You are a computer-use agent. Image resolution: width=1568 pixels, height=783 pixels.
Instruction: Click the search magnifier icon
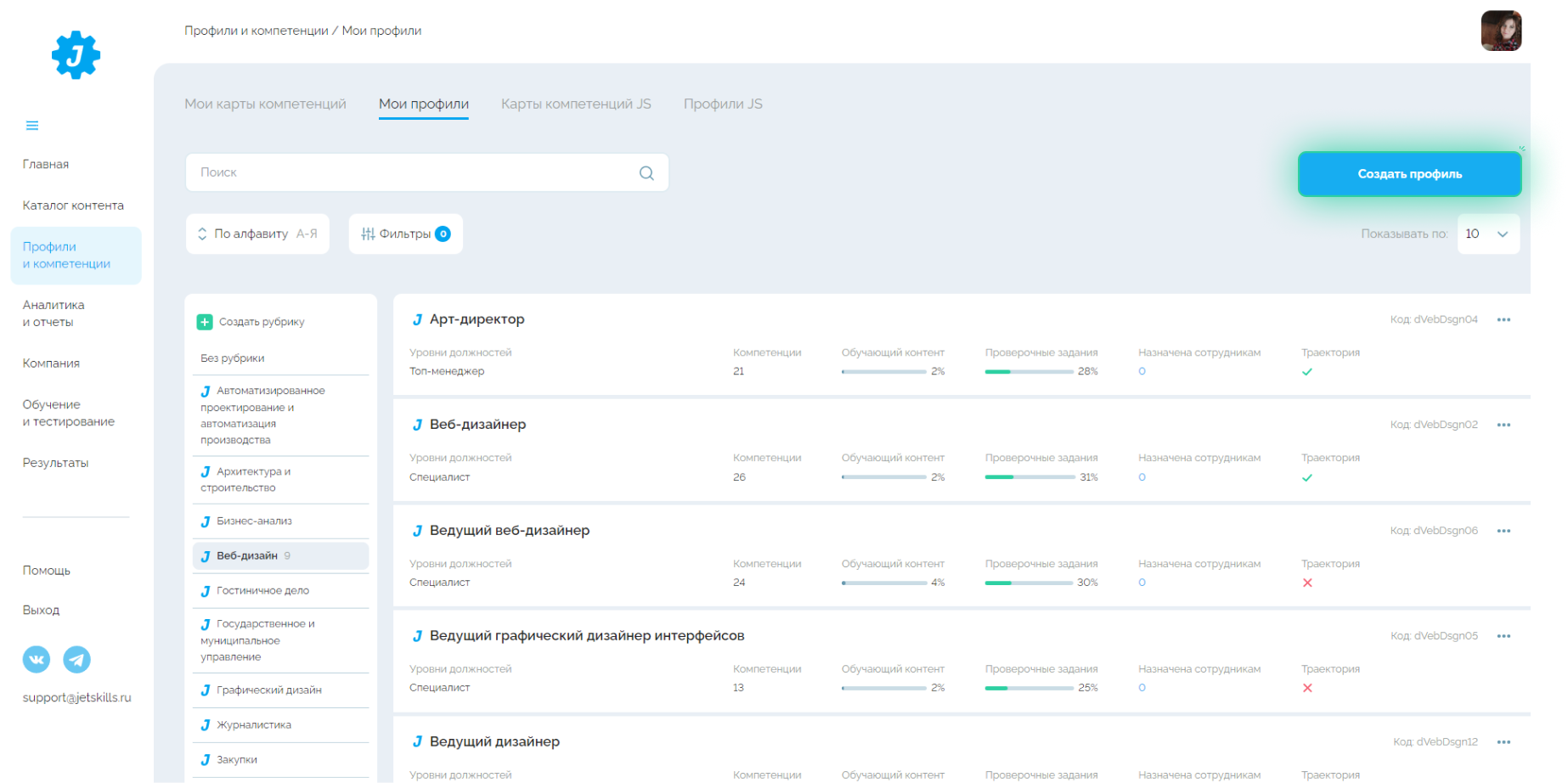646,173
